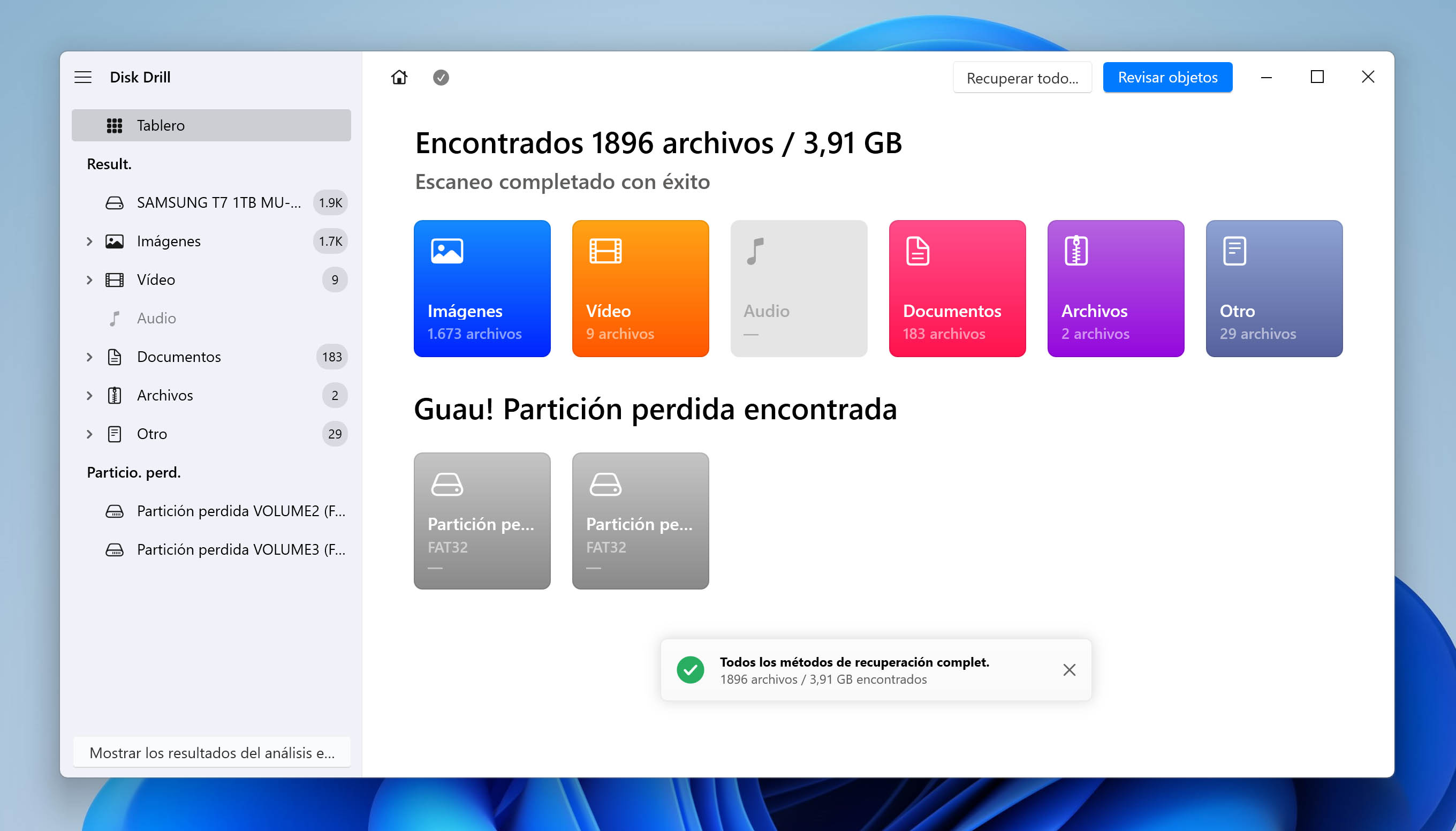Click the 2 count badge for Archivos
The image size is (1456, 831).
tap(335, 396)
